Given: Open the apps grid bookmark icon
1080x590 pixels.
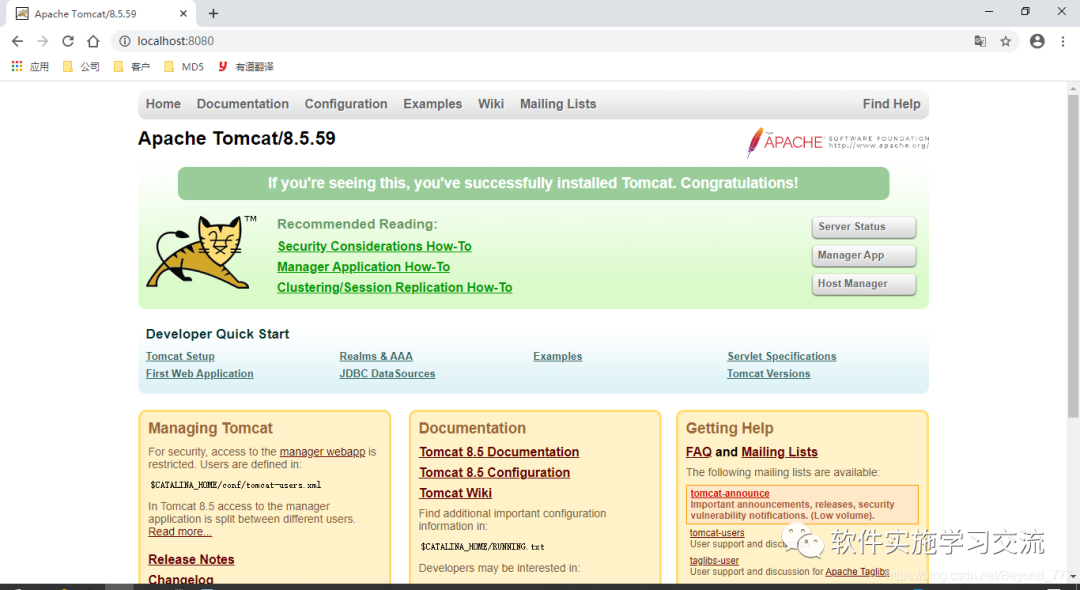Looking at the screenshot, I should pos(17,67).
